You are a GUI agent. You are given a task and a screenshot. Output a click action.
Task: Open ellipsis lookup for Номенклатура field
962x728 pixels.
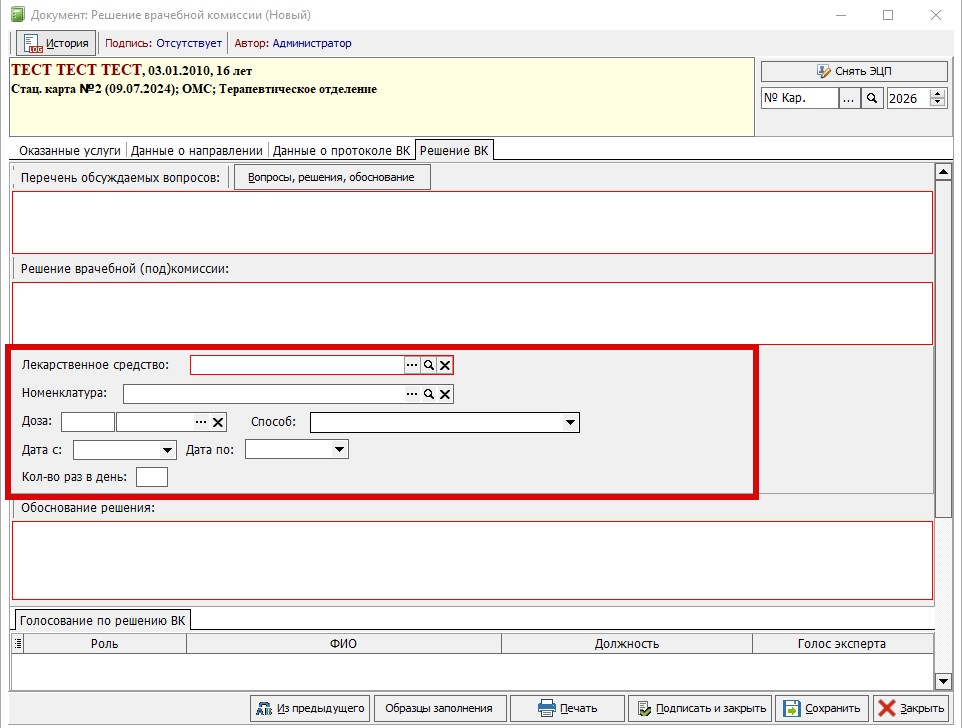click(x=411, y=395)
